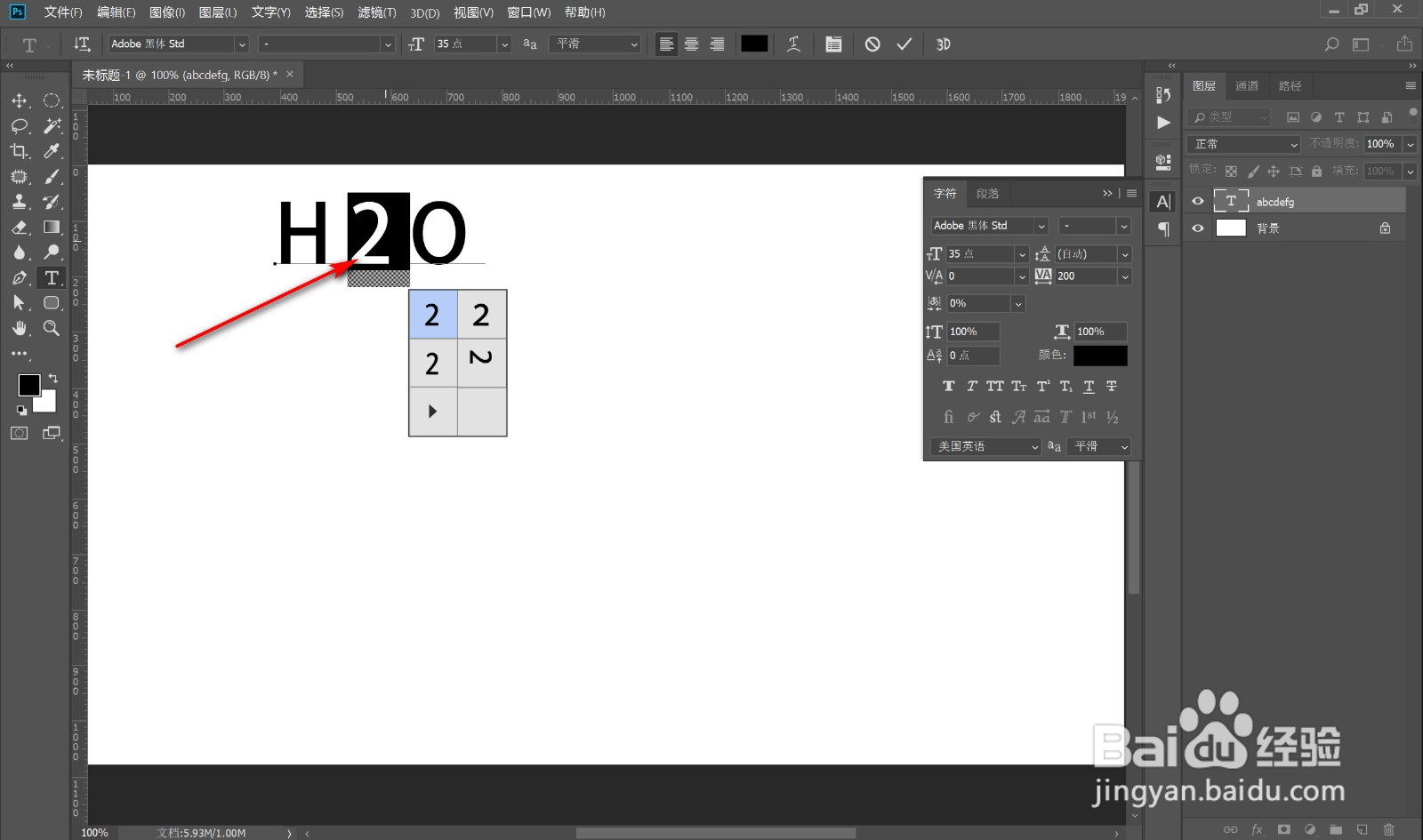Open tracking 200 dropdown
Viewport: 1423px width, 840px height.
point(1124,276)
